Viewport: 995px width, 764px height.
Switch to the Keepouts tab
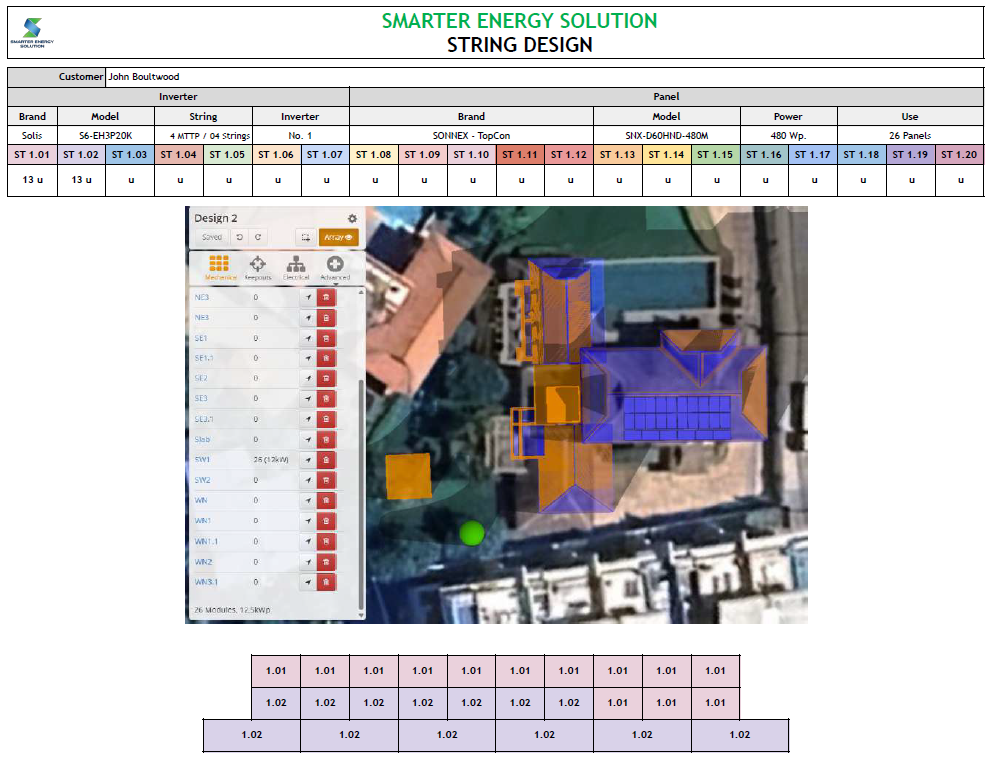coord(258,268)
